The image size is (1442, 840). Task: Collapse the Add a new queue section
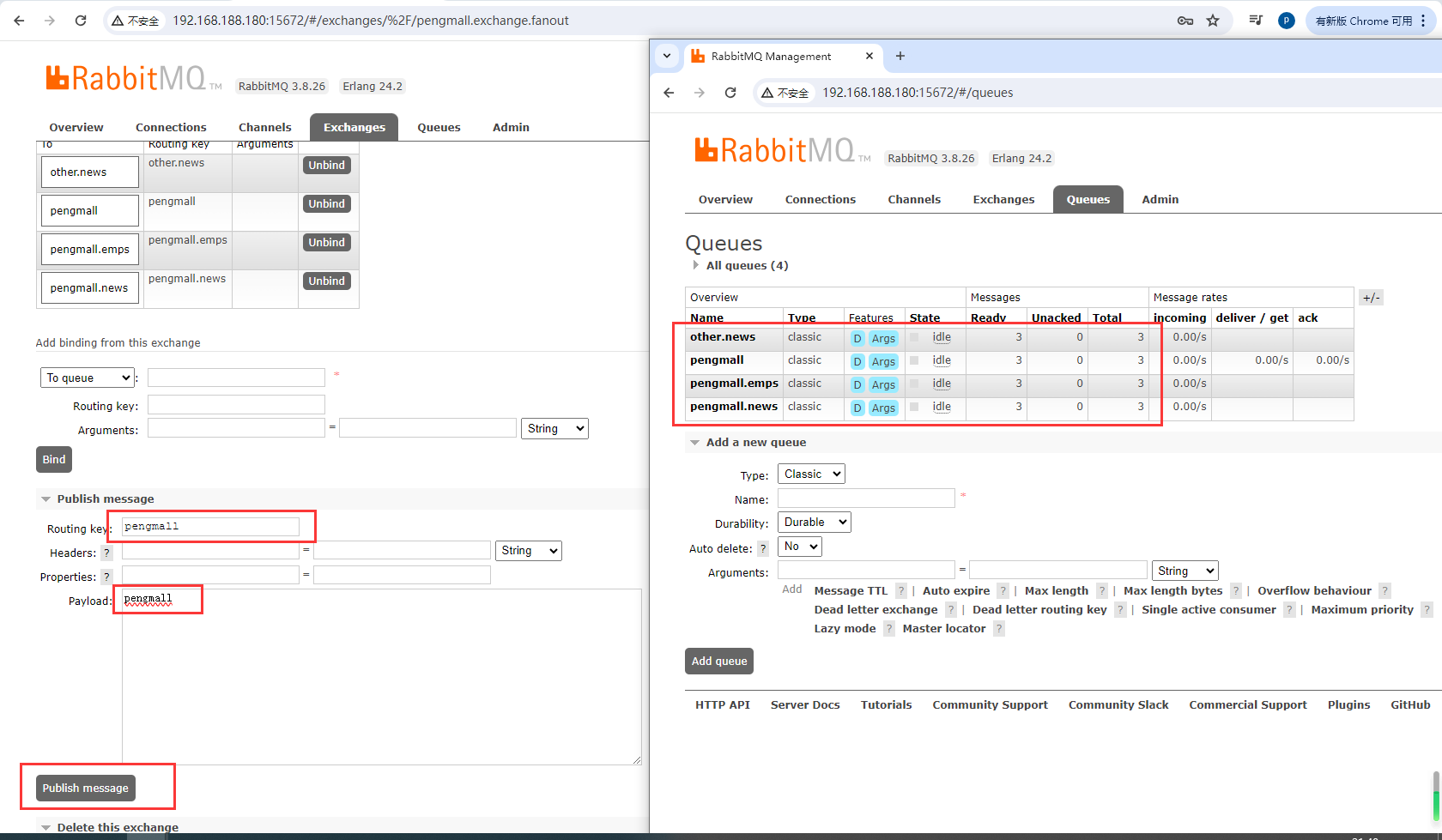click(x=748, y=442)
